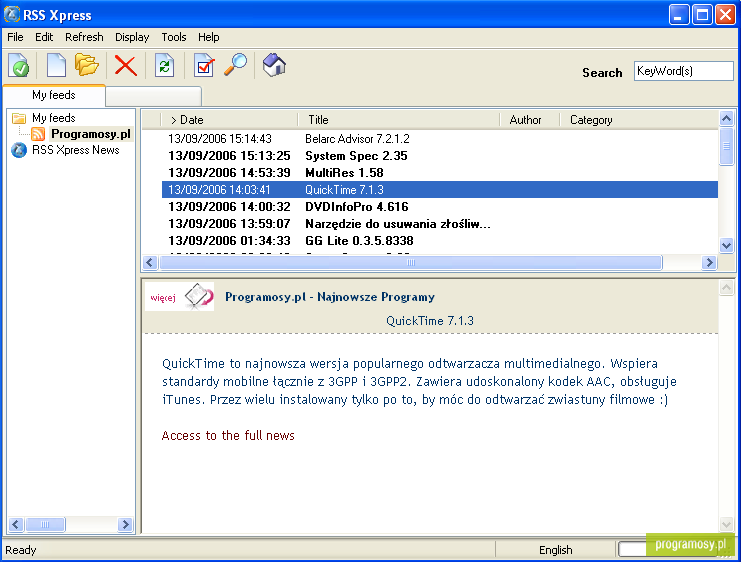
Task: Click the feed tree horizontal scrollbar thumb
Action: point(45,524)
